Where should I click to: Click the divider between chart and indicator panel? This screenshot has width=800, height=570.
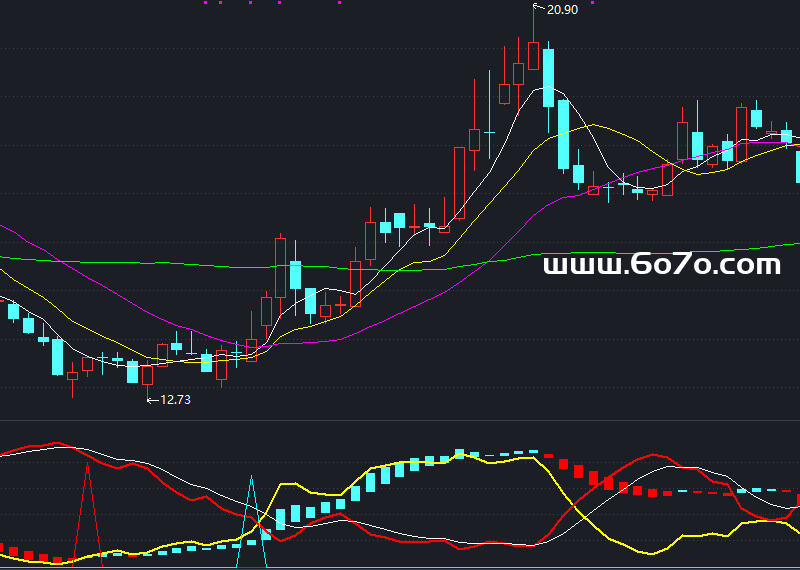point(400,421)
